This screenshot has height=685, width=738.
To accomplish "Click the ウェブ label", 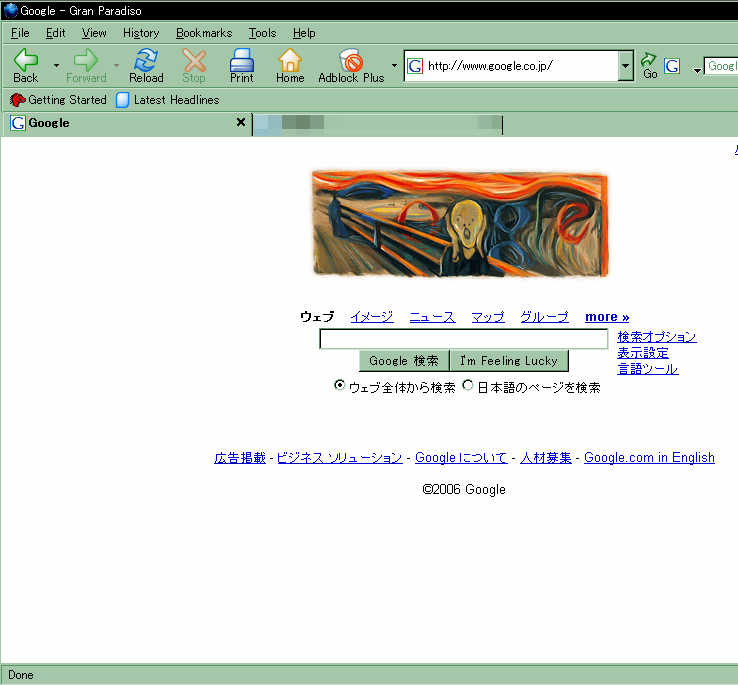I will 317,317.
